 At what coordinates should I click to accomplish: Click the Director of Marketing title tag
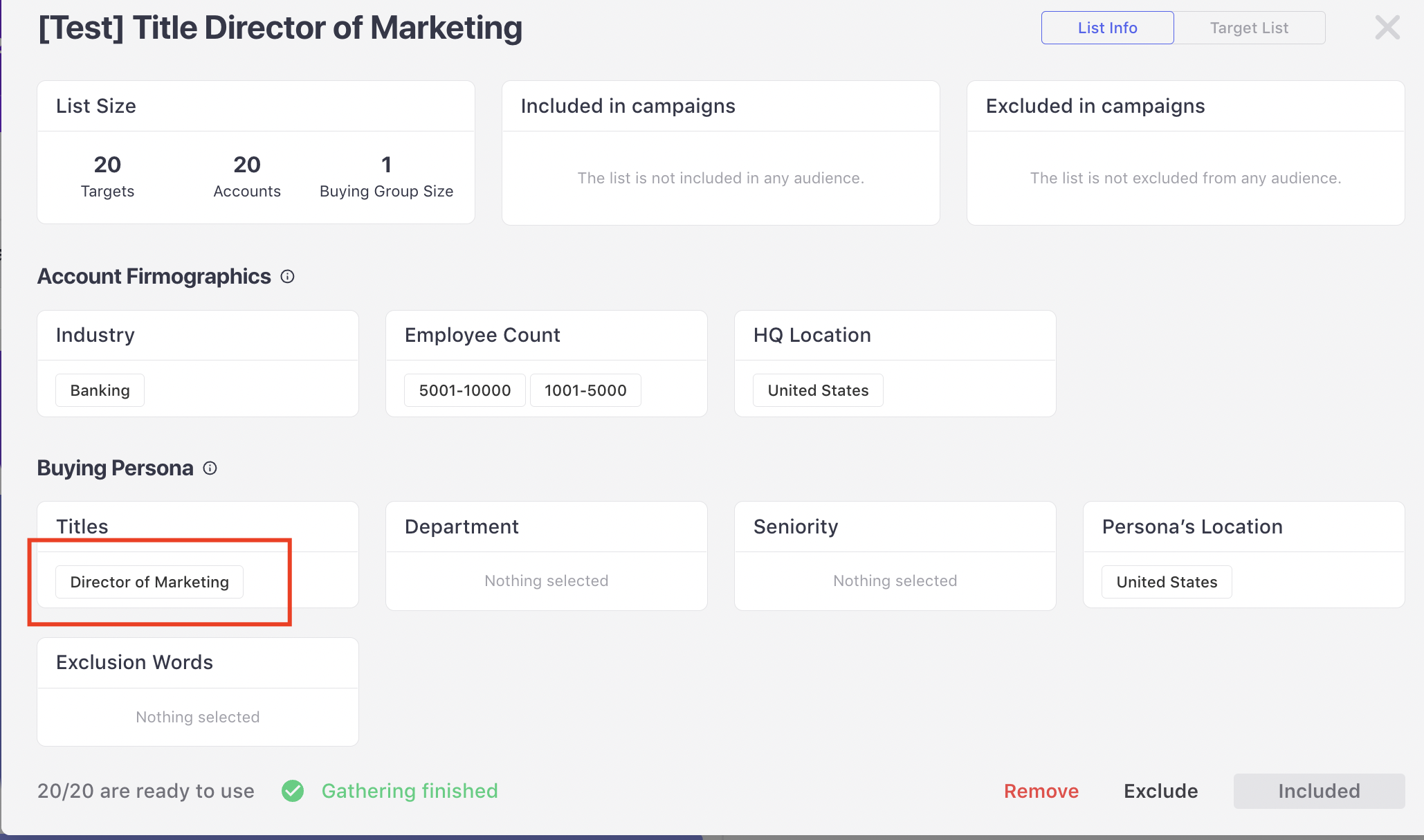click(149, 582)
